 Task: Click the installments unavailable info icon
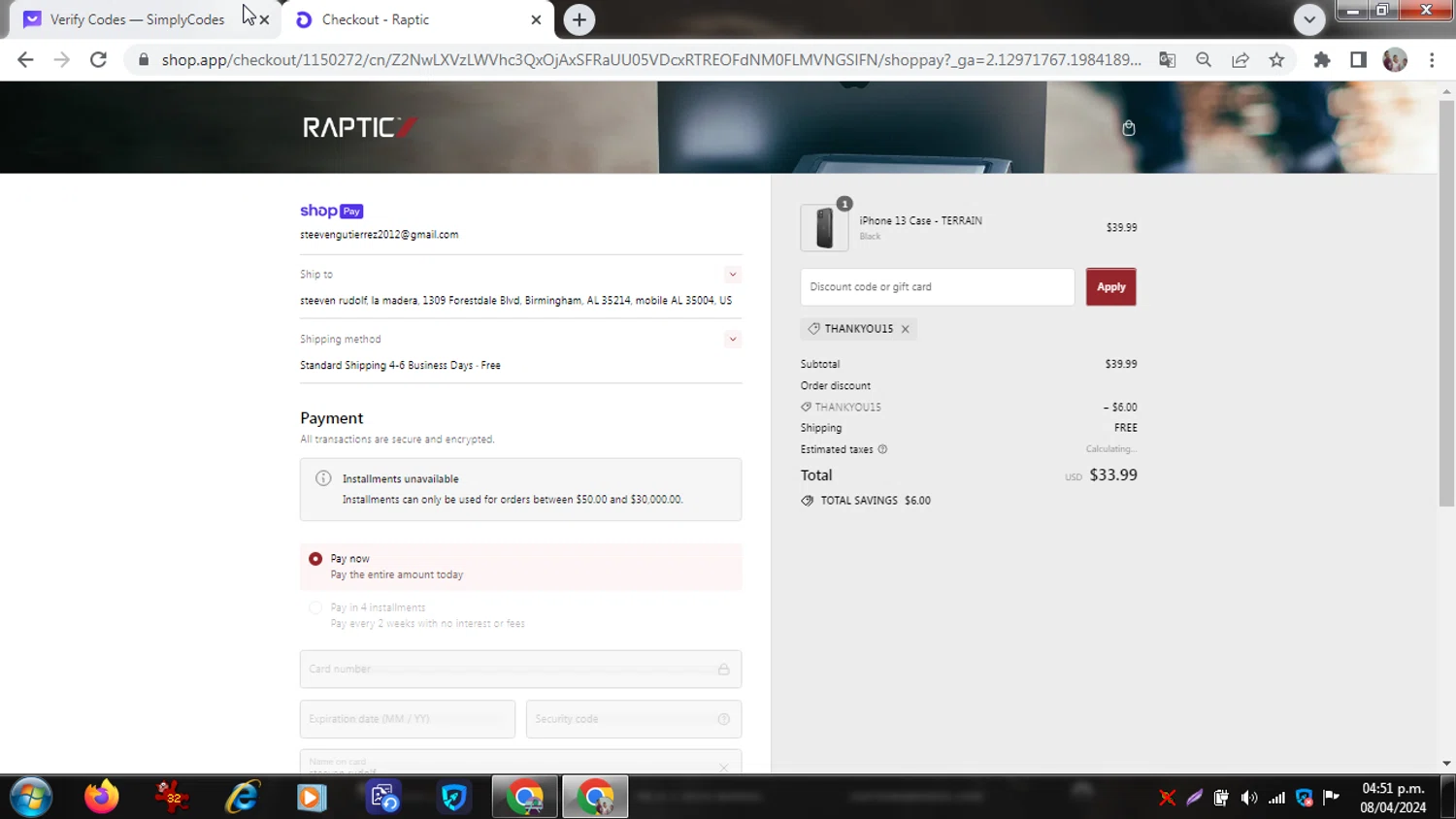click(323, 478)
